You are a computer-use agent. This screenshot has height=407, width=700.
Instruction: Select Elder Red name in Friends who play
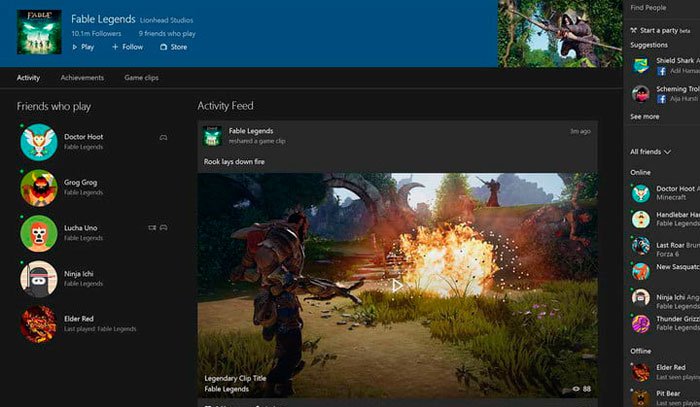79,319
